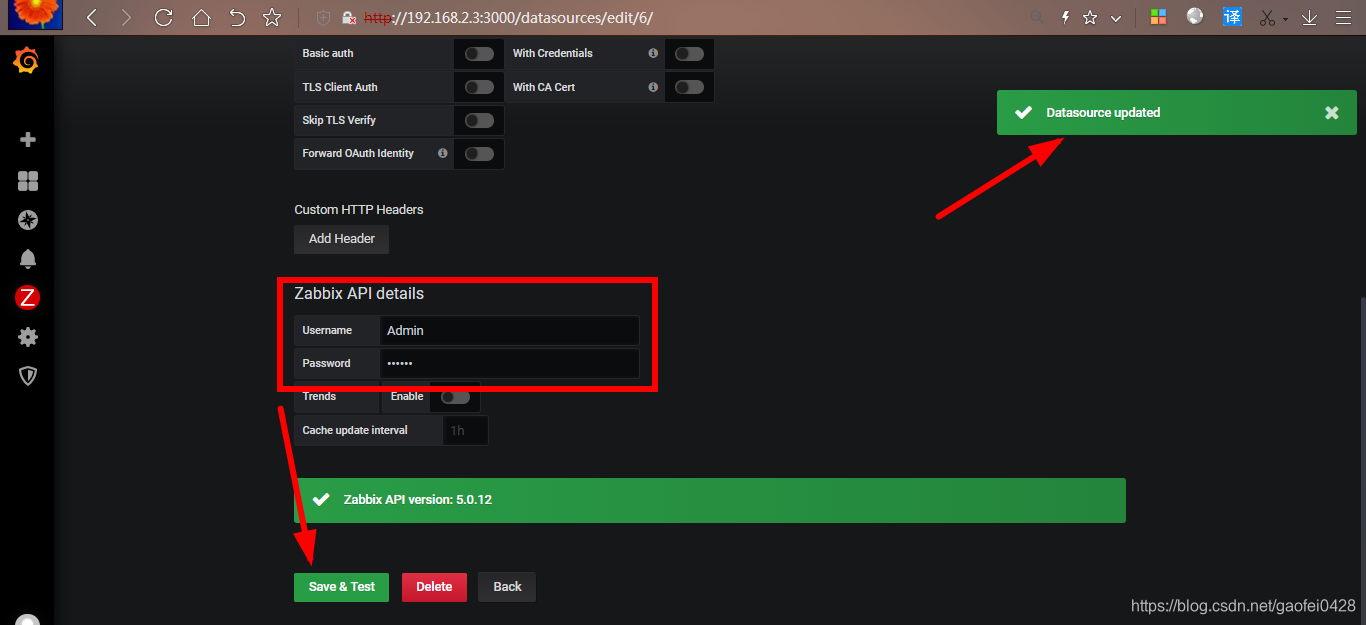This screenshot has width=1366, height=625.
Task: Open the browser downloads icon
Action: coord(1309,17)
